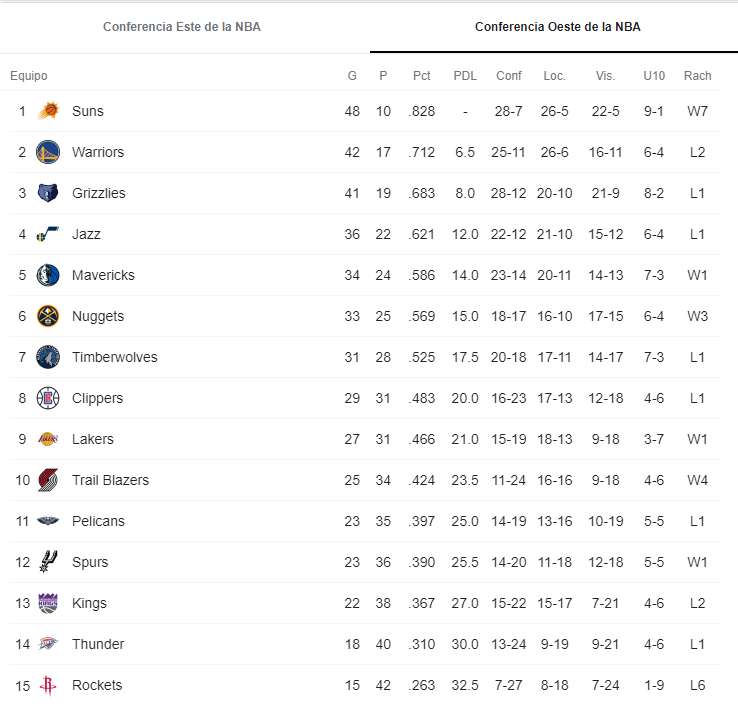Click the Equipo column header
This screenshot has width=738, height=706.
coord(29,76)
